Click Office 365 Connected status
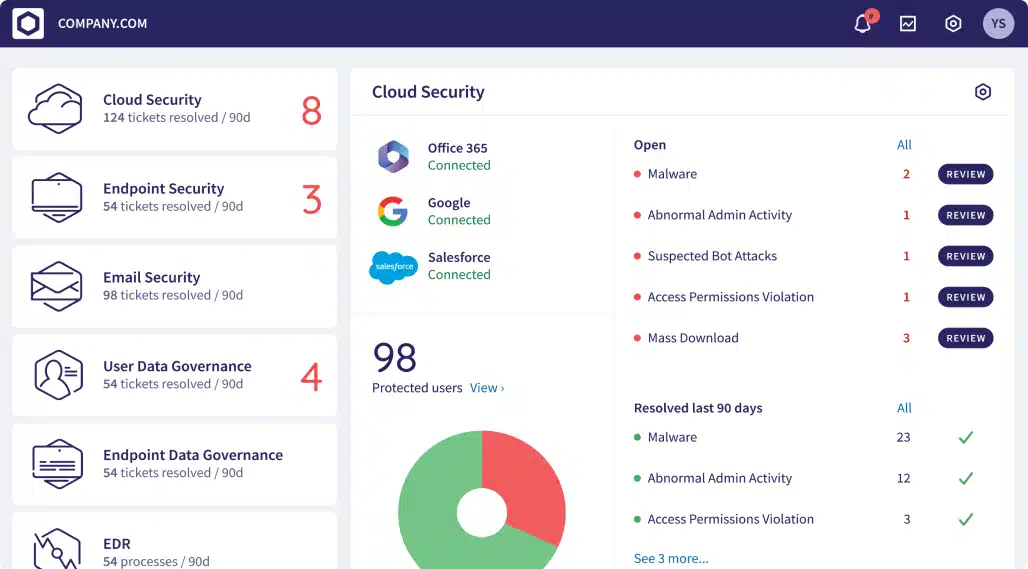 click(459, 165)
